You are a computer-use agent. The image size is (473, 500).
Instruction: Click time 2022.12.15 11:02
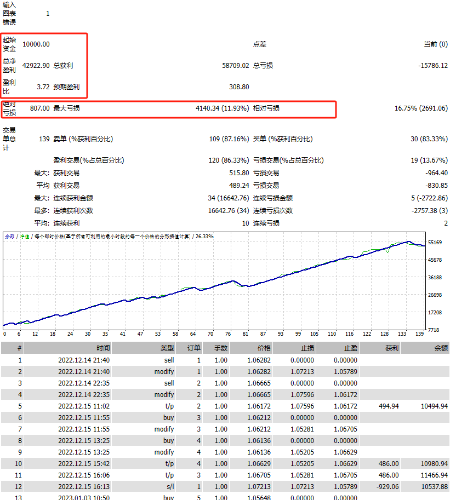coord(84,406)
